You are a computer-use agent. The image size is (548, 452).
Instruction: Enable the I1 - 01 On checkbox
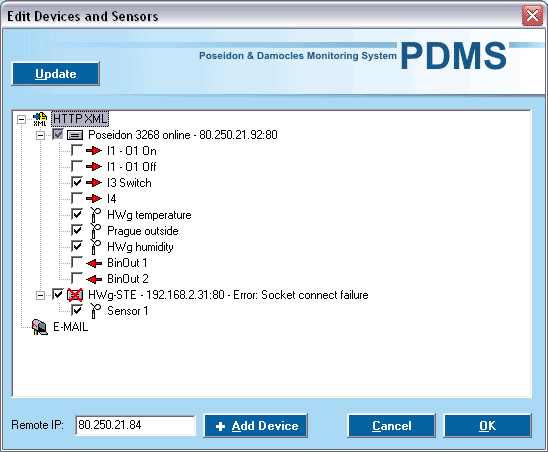[x=77, y=150]
